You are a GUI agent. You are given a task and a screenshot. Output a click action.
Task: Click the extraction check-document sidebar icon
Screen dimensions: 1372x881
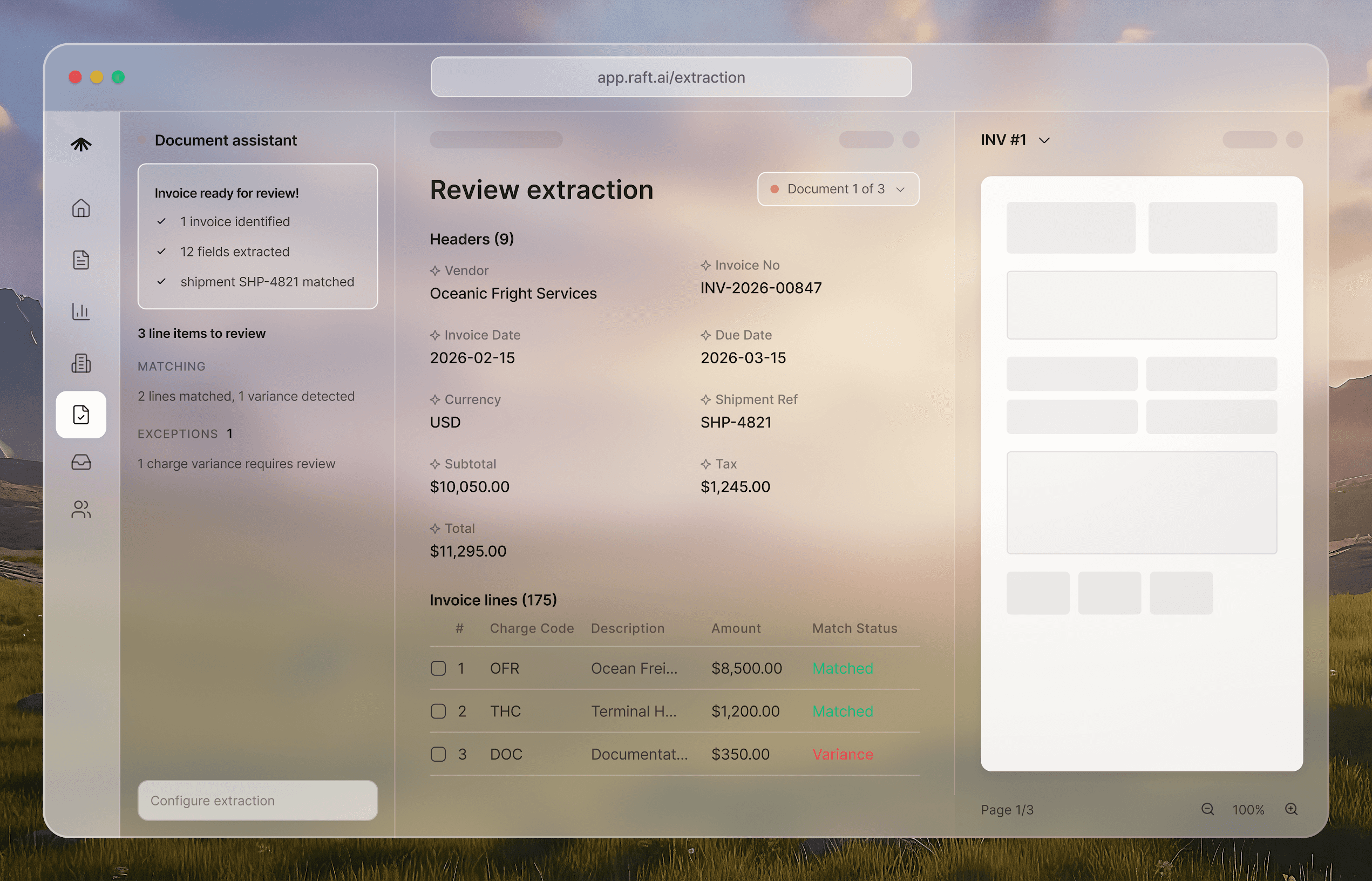tap(80, 415)
